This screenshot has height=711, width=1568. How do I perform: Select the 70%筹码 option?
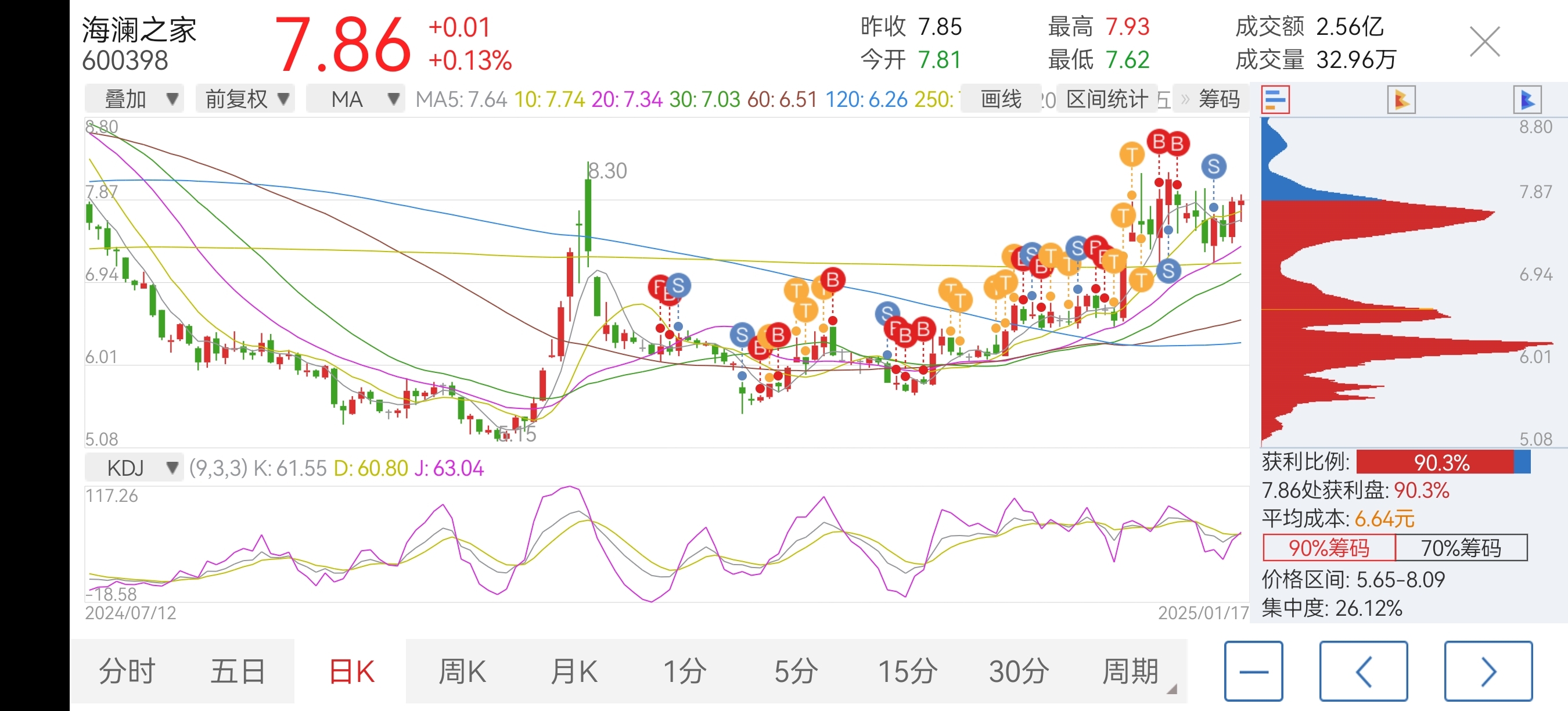tap(1461, 548)
